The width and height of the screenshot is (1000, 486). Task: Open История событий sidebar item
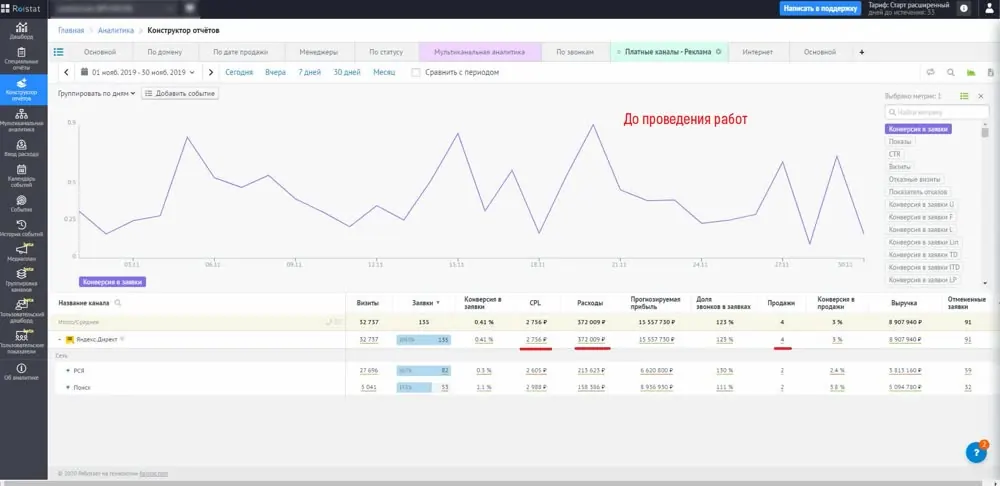coord(22,228)
